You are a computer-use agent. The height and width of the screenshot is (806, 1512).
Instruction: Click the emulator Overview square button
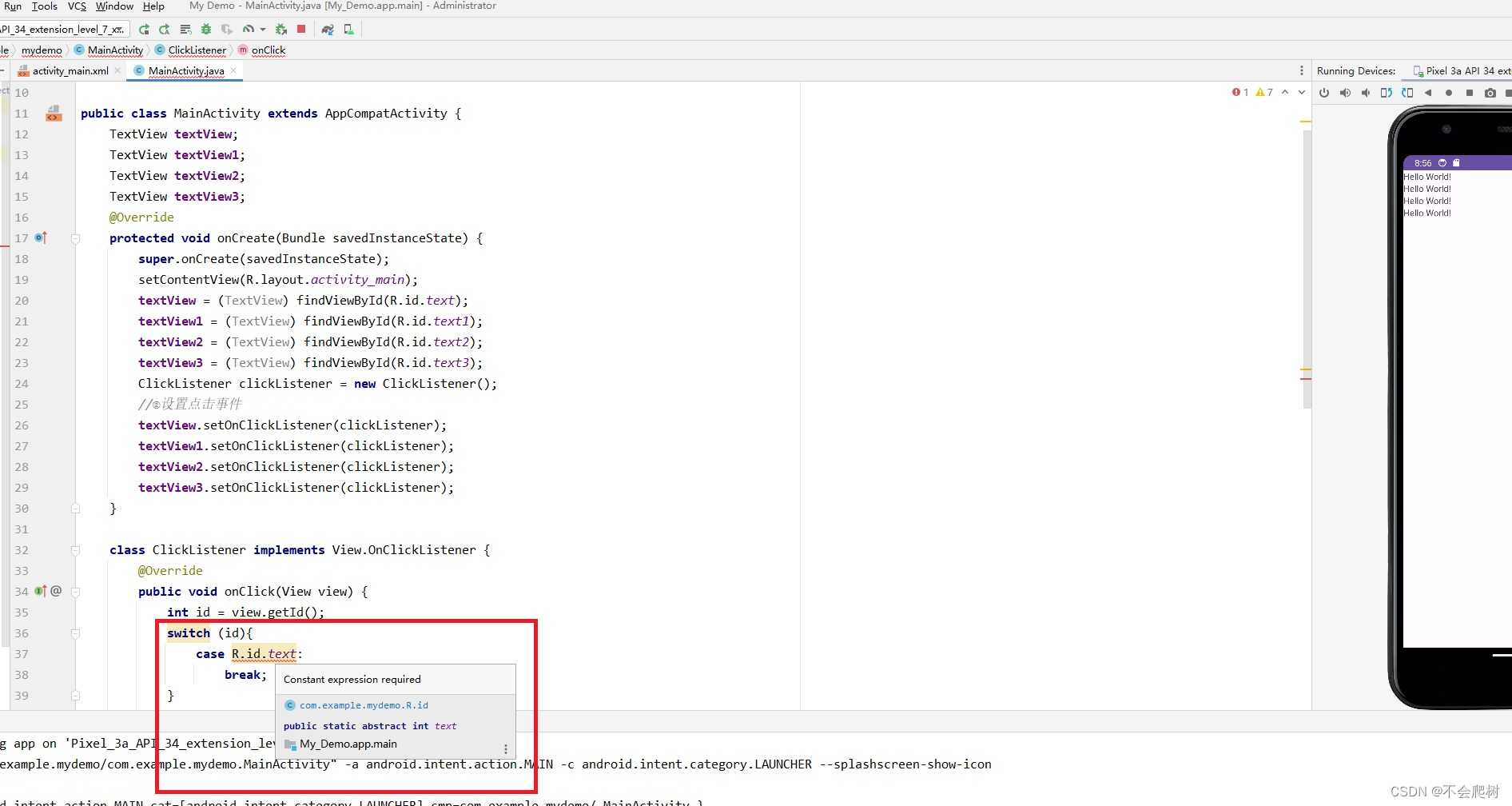(1470, 93)
